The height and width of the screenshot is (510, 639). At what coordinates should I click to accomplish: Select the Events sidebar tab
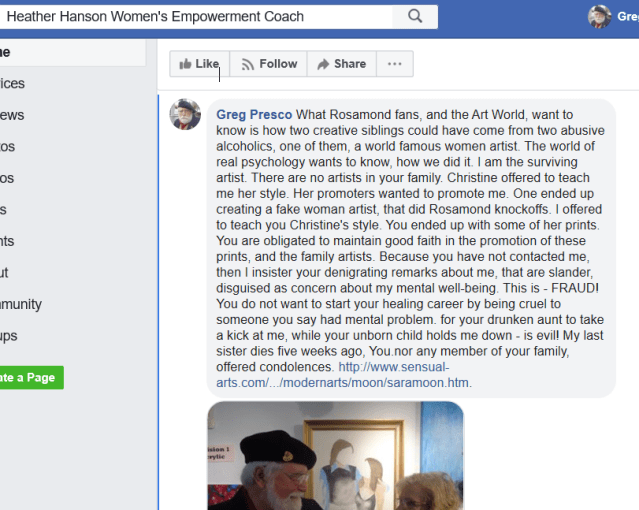(7, 241)
